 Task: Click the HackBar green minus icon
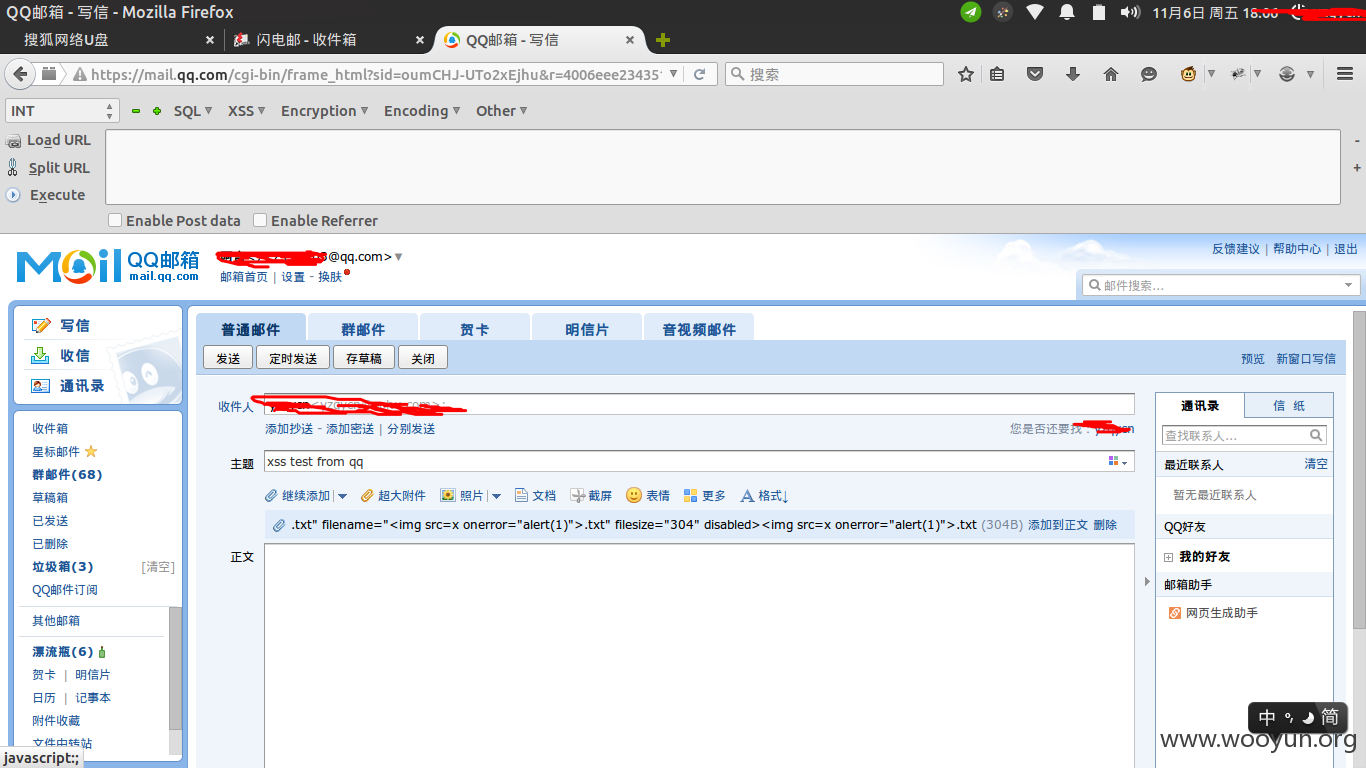coord(136,111)
